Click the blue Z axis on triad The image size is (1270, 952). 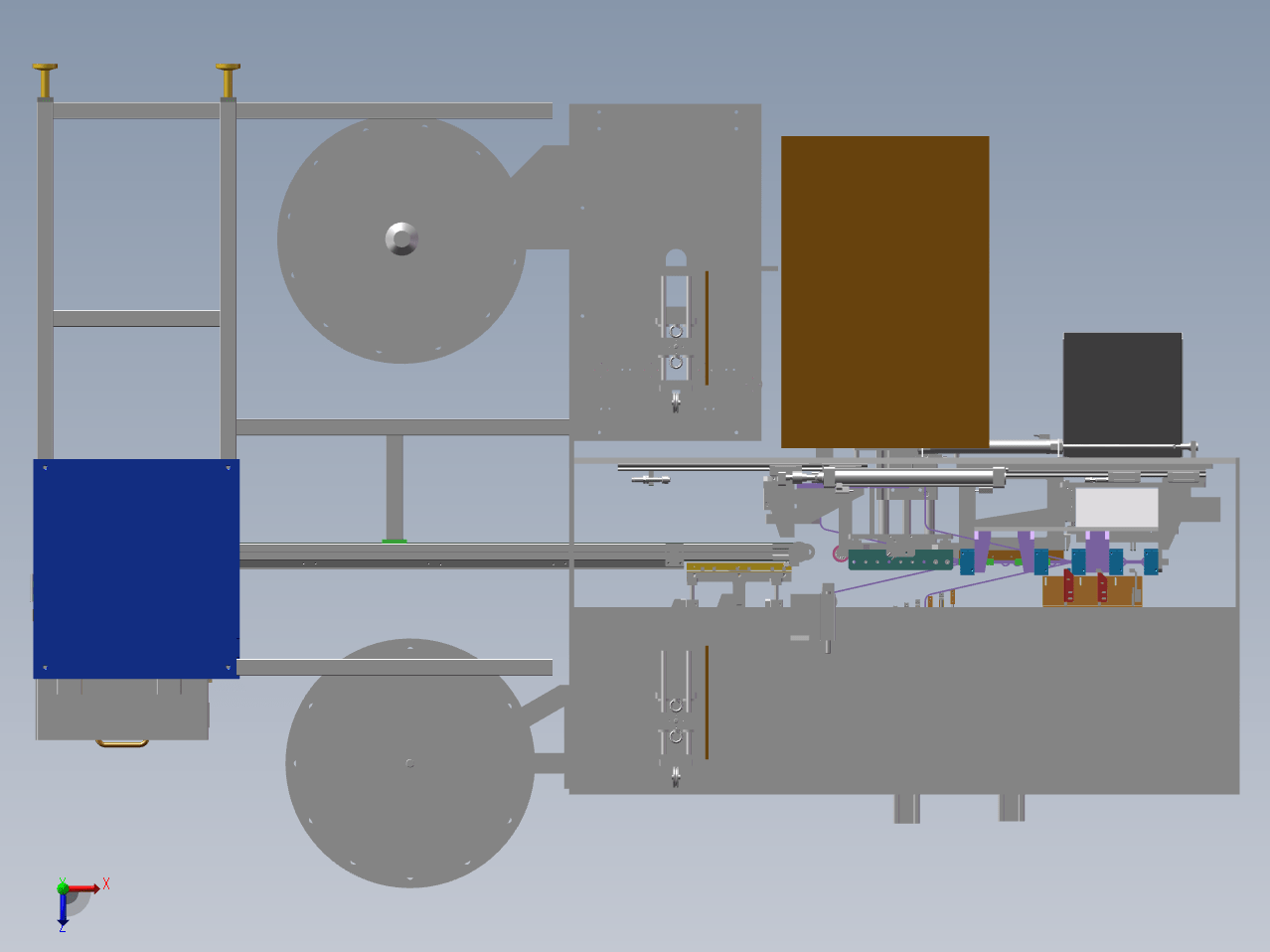[63, 908]
